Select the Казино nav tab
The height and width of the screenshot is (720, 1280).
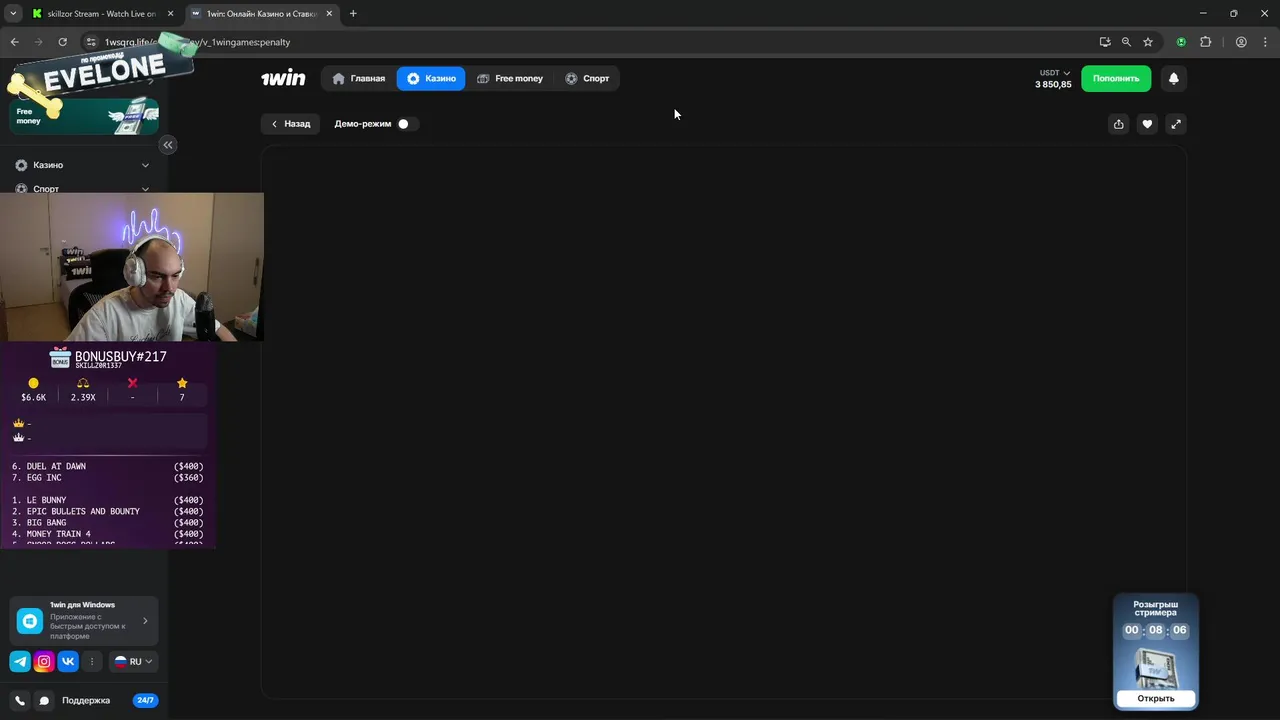point(431,78)
